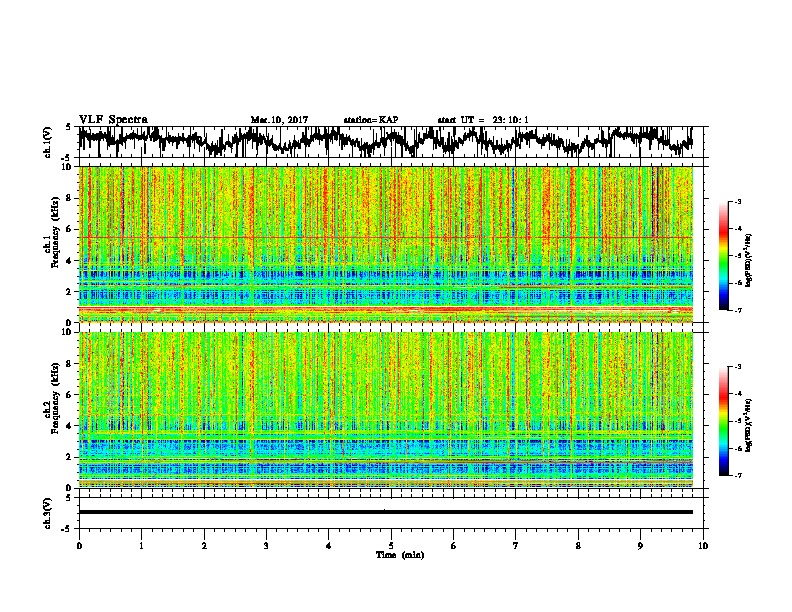Click inside the ch.1 spectrogram panel
This screenshot has width=792, height=612.
coord(385,244)
